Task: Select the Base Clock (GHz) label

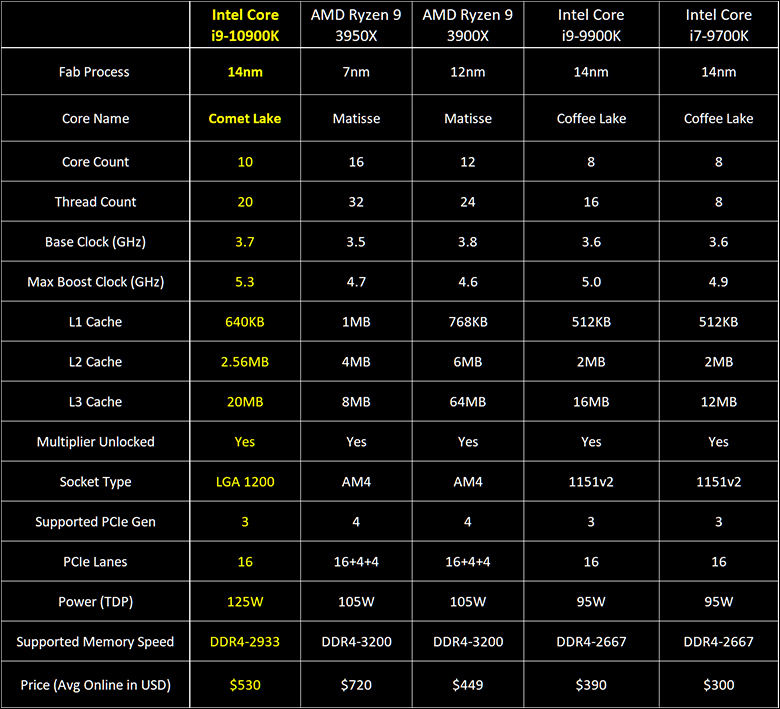Action: click(x=96, y=242)
